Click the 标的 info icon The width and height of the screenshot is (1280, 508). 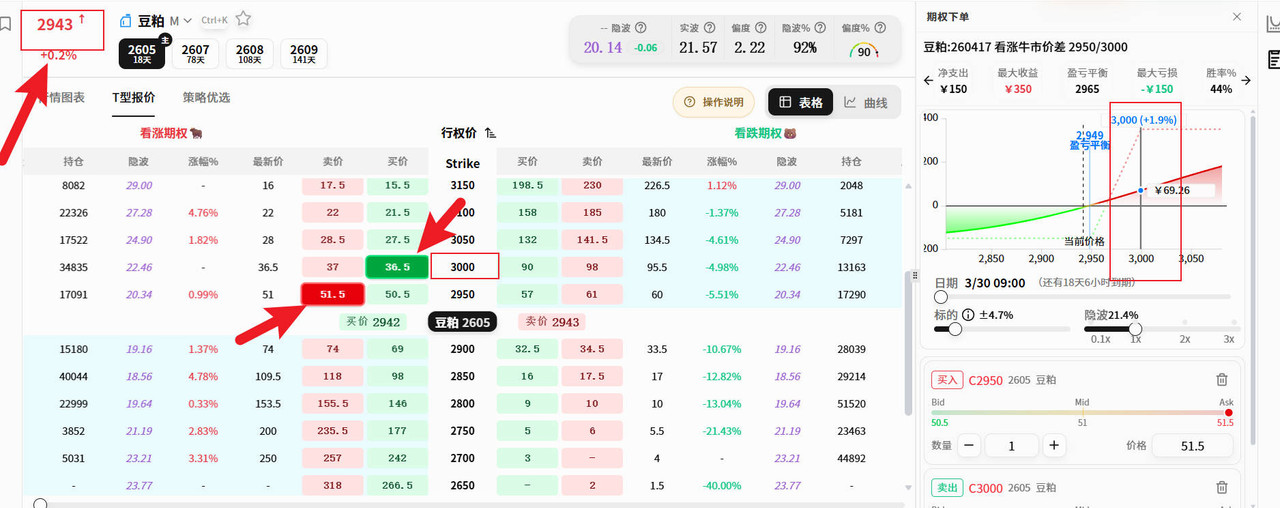[x=968, y=315]
